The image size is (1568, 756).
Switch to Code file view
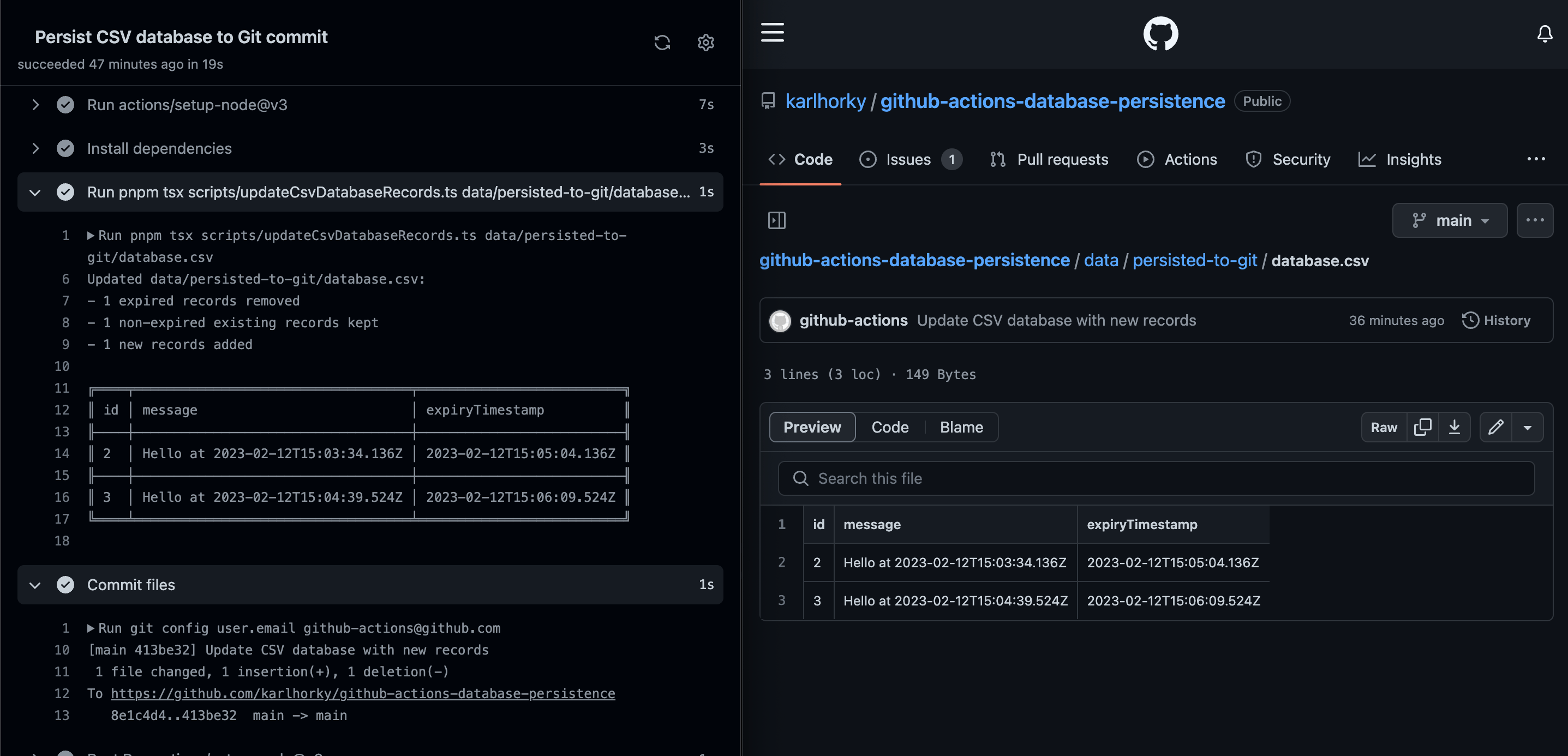(x=890, y=427)
